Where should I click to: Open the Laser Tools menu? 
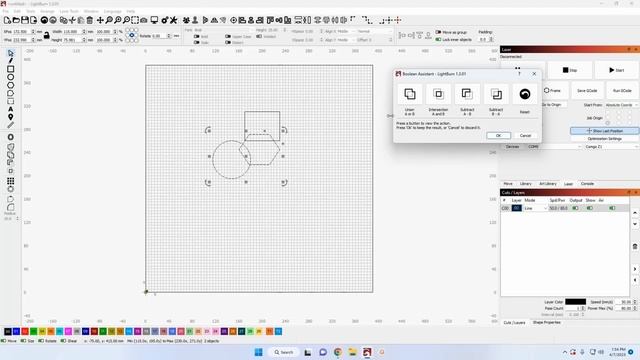(69, 11)
